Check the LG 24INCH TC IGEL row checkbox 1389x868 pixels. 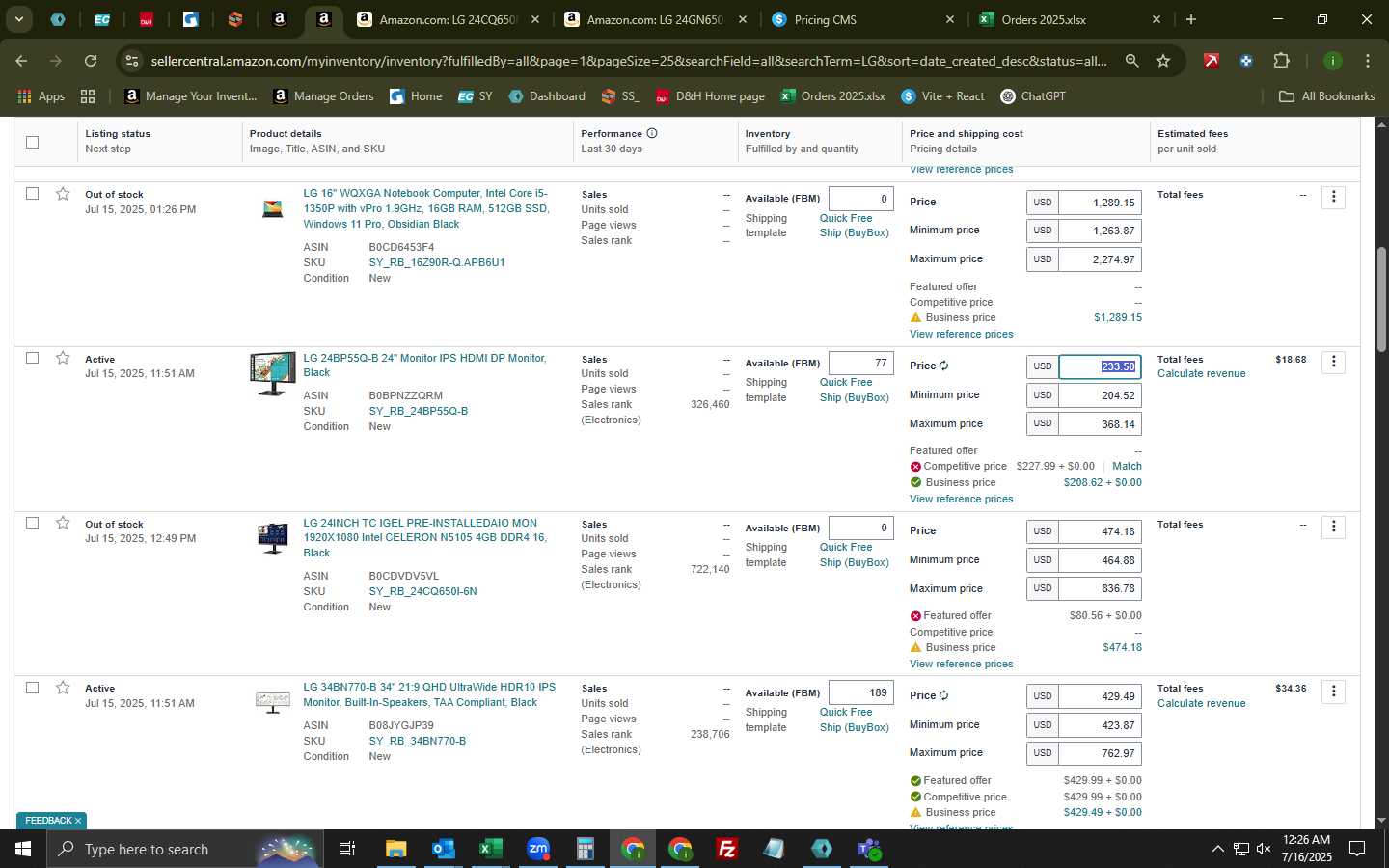point(32,523)
